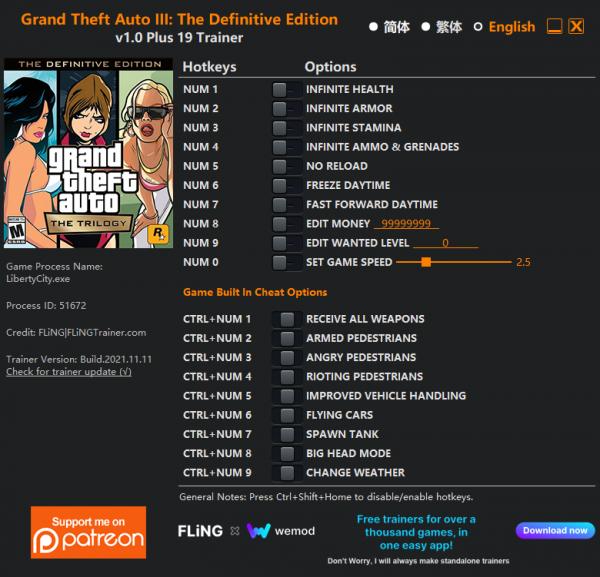Click CTRL+NUM 1 hotkey label

[217, 319]
